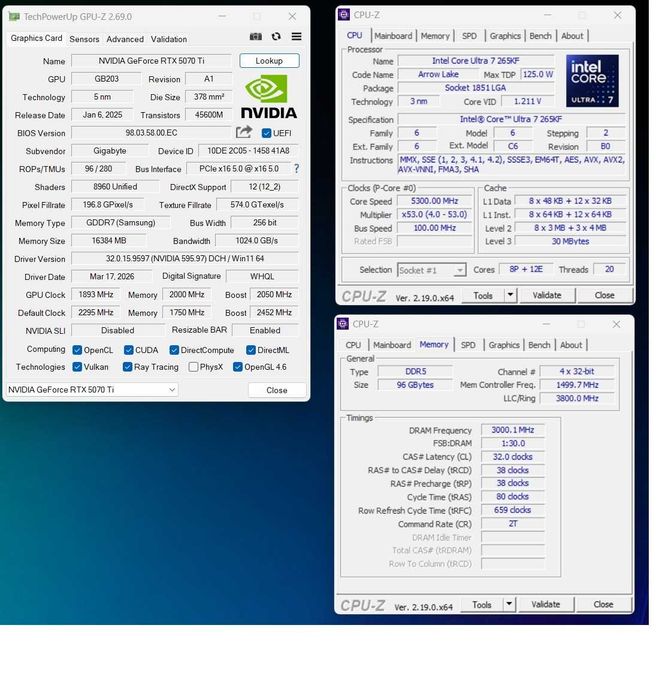Viewport: 659px width, 700px height.
Task: Click the GPU name field NVIDIA GeForce RTX 5070 Ti
Action: [x=151, y=61]
